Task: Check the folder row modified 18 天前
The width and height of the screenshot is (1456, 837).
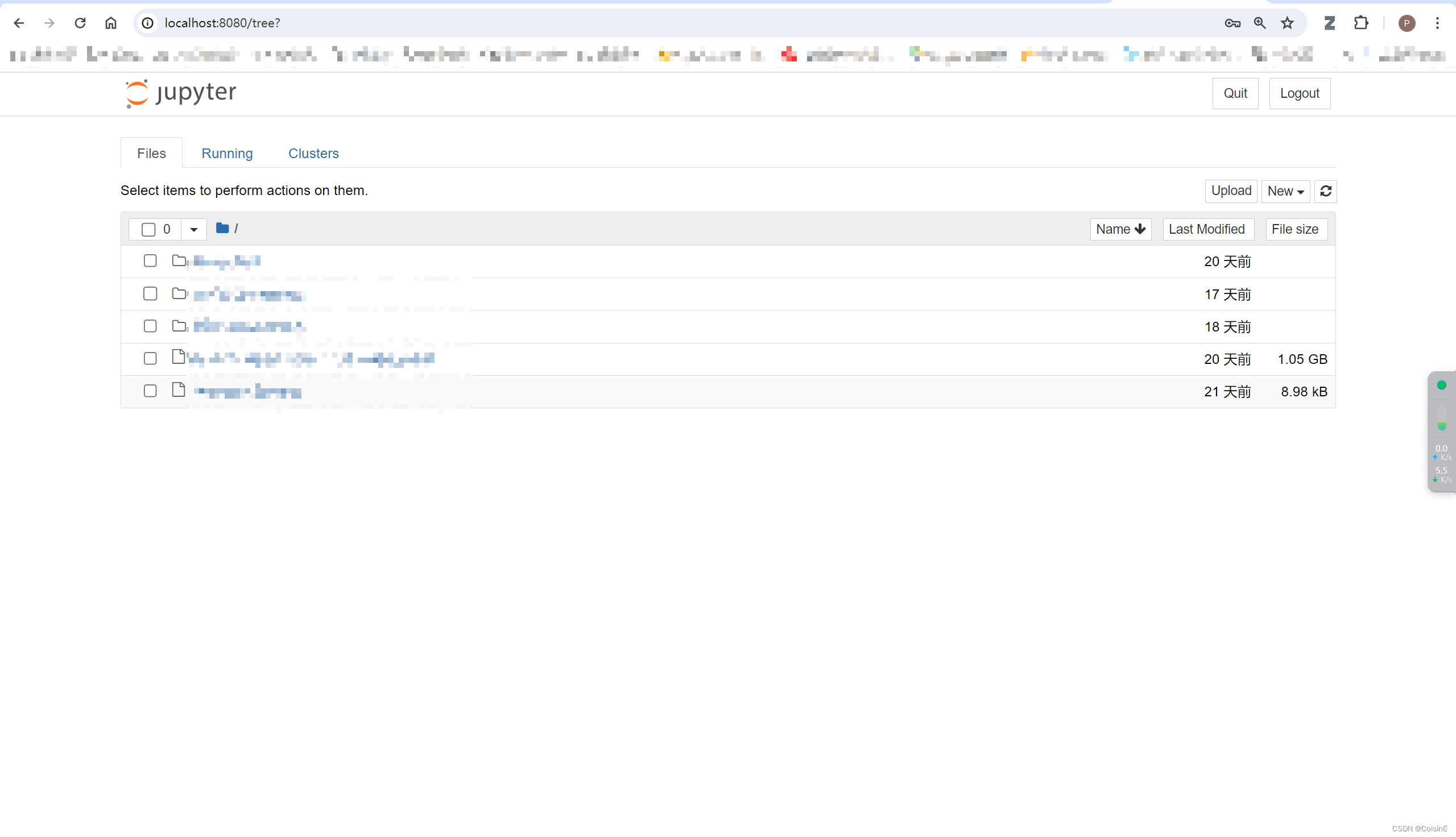Action: [x=150, y=326]
